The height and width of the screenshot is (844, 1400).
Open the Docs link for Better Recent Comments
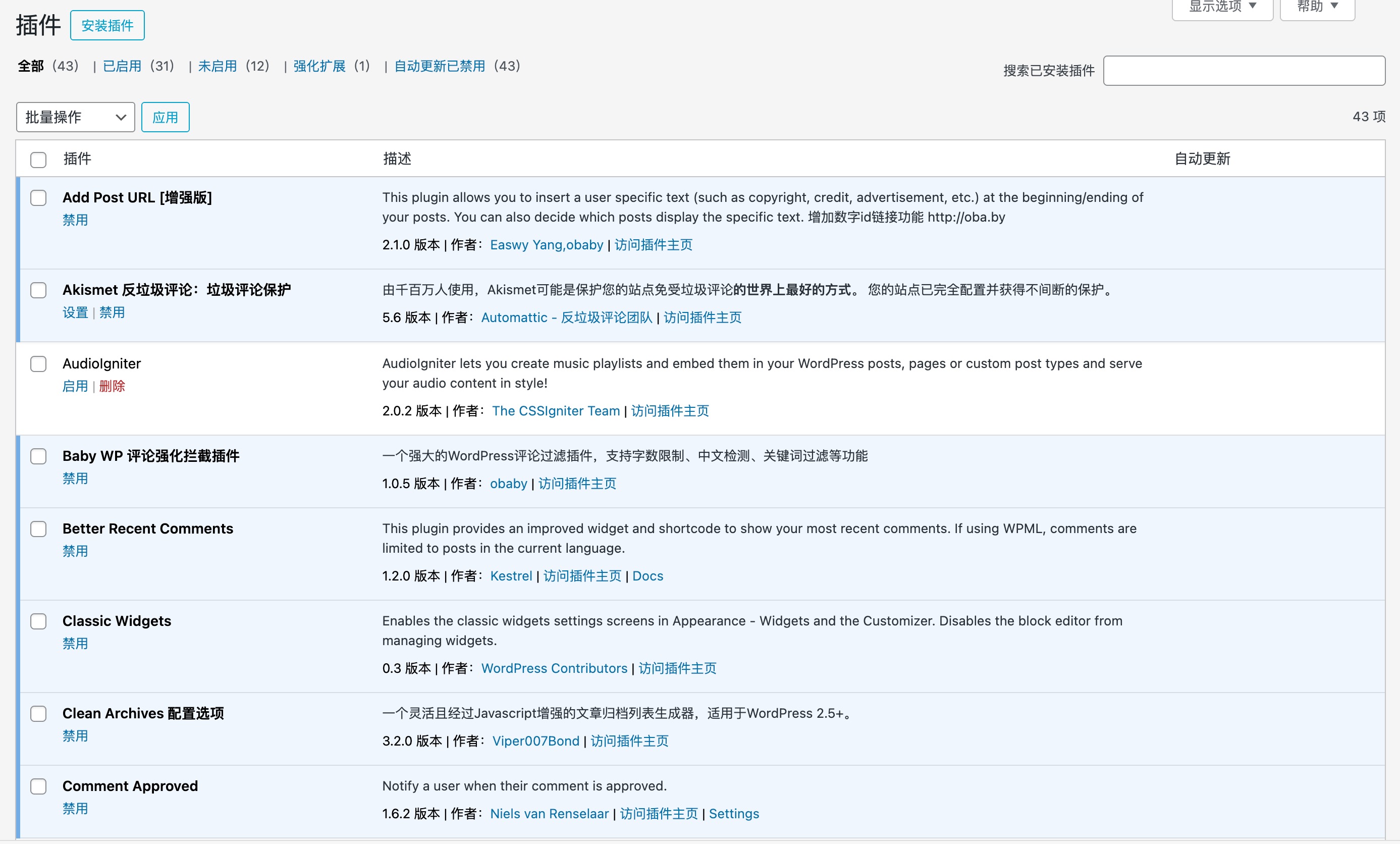(x=647, y=576)
